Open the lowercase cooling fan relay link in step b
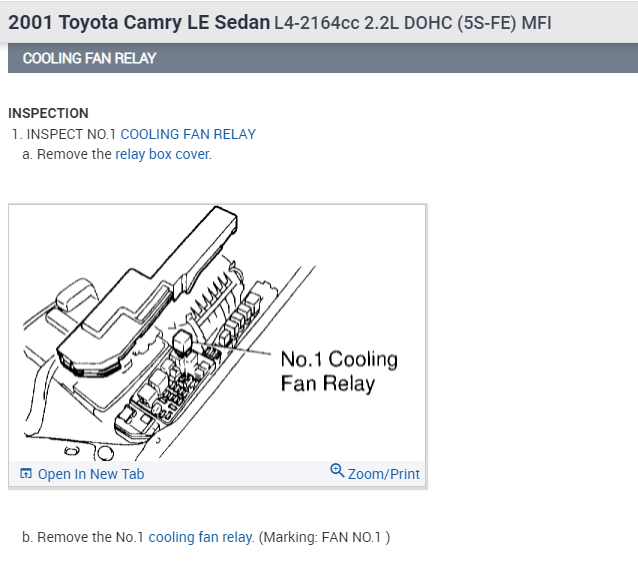This screenshot has width=638, height=565. [200, 537]
